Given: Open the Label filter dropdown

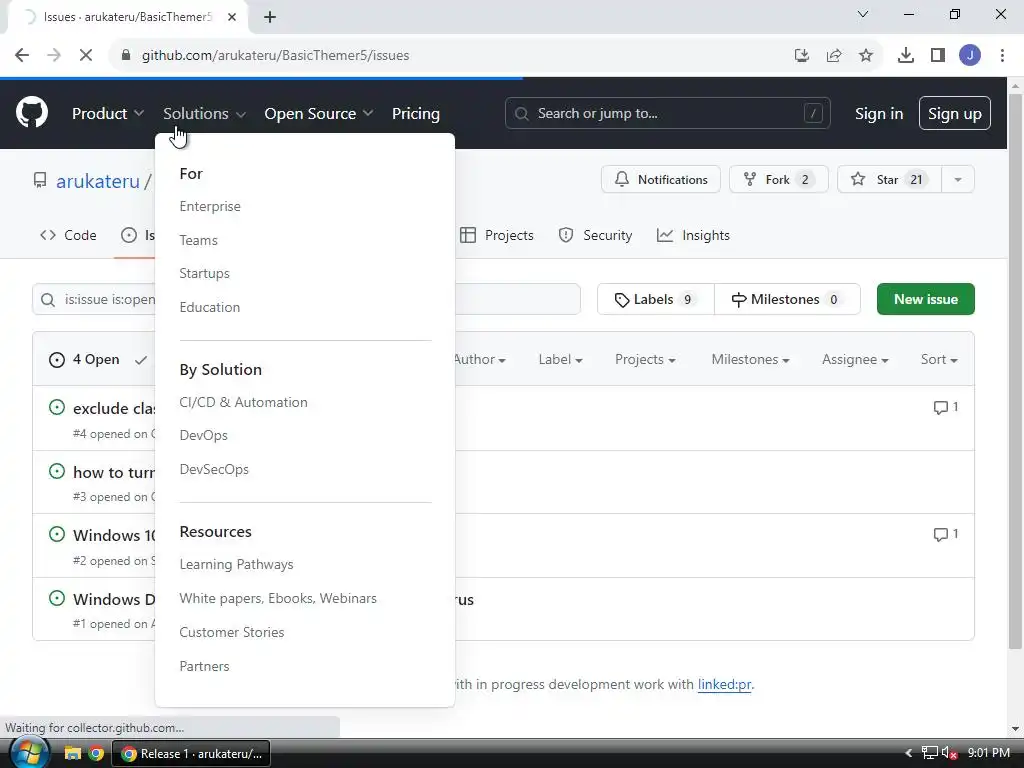Looking at the screenshot, I should (x=560, y=359).
